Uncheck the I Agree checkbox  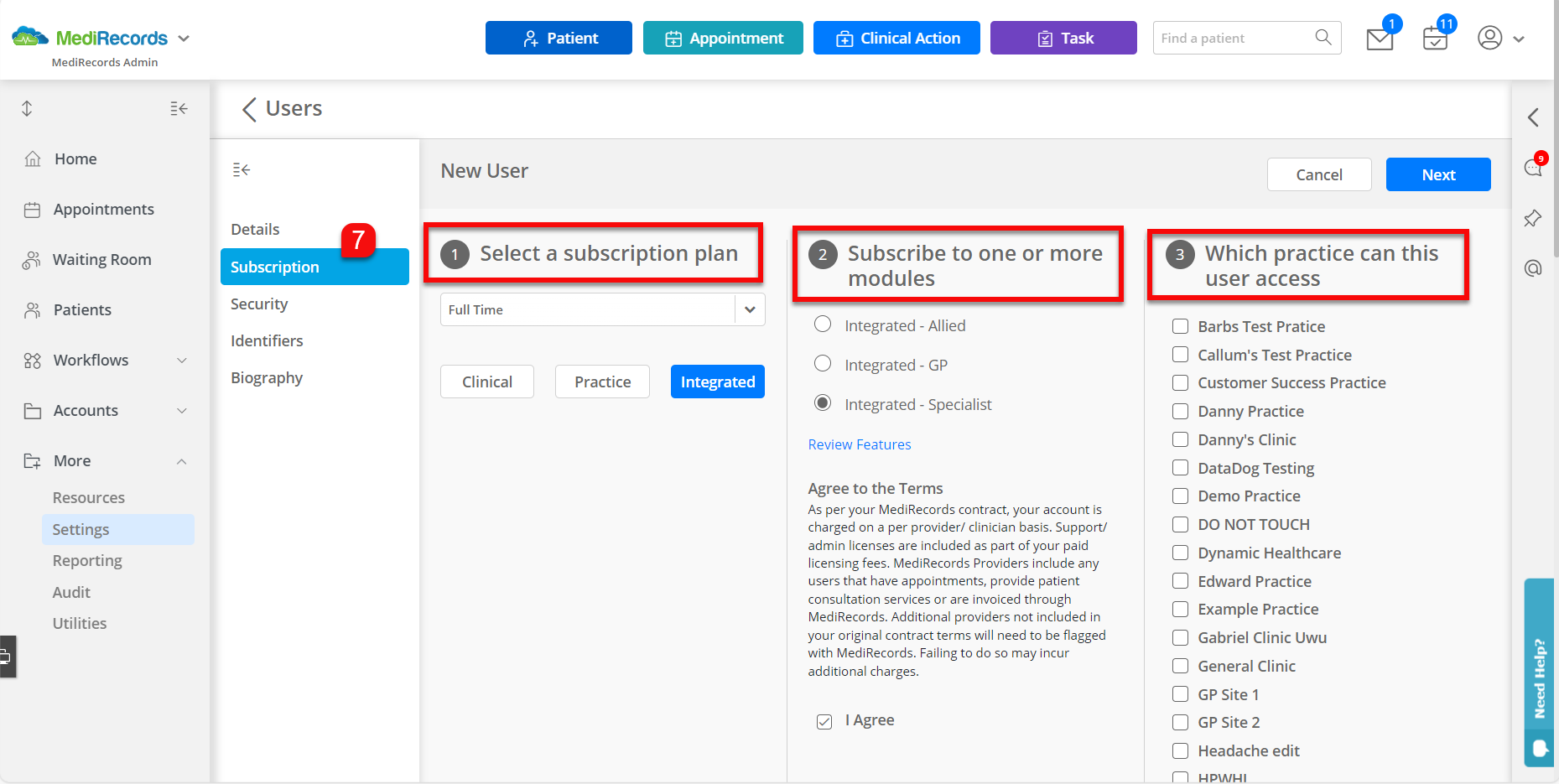pos(824,720)
